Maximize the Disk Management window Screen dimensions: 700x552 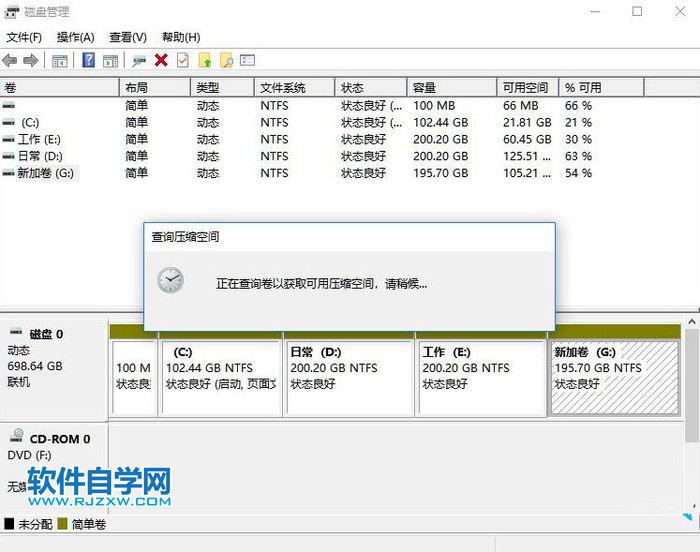coord(637,12)
